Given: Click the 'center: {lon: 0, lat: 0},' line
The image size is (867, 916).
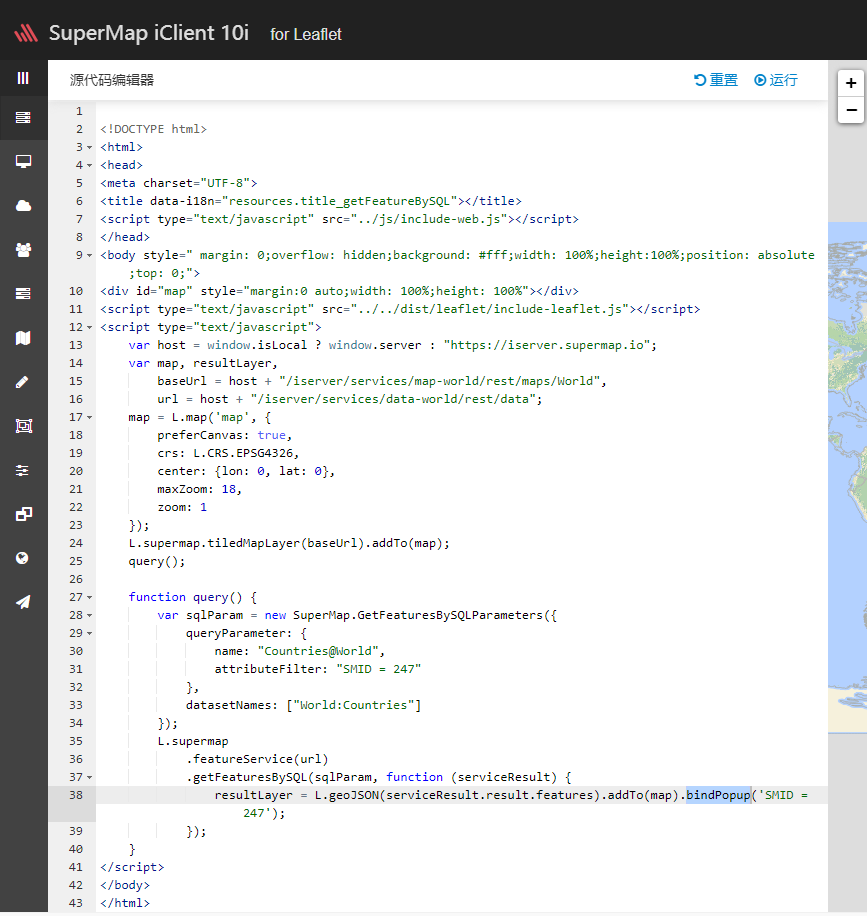Looking at the screenshot, I should pyautogui.click(x=246, y=471).
